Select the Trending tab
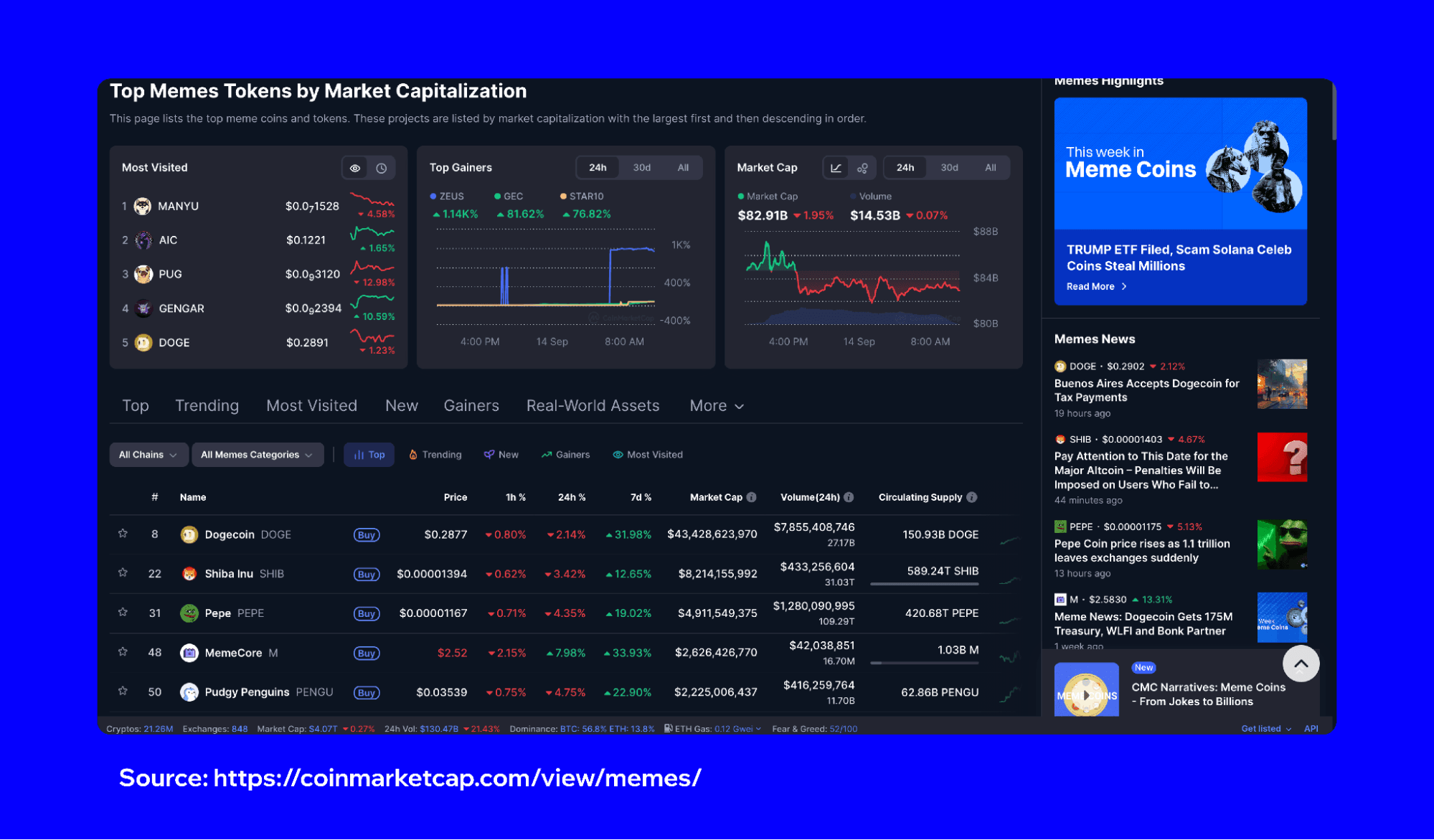This screenshot has height=840, width=1434. pyautogui.click(x=206, y=405)
